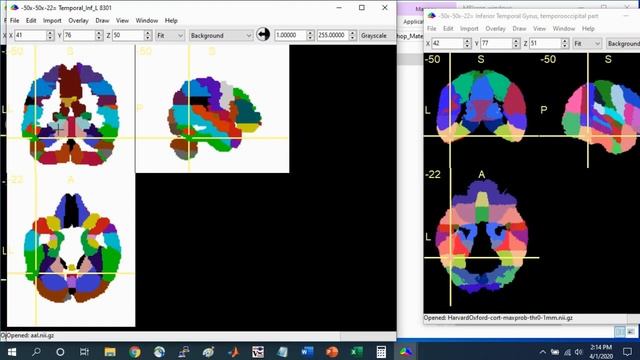Open File menu in HarvardOxford window
Screen dimensions: 640x360
[x=431, y=29]
